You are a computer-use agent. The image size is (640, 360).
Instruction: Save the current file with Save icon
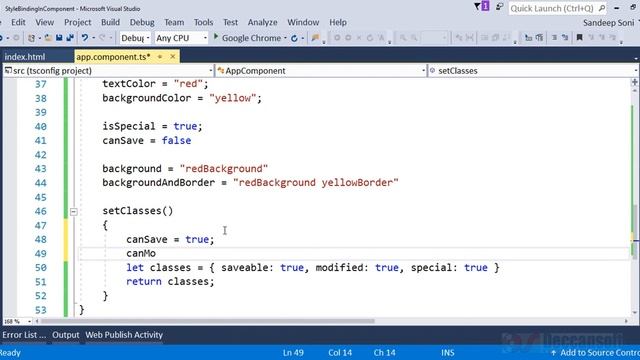59,38
